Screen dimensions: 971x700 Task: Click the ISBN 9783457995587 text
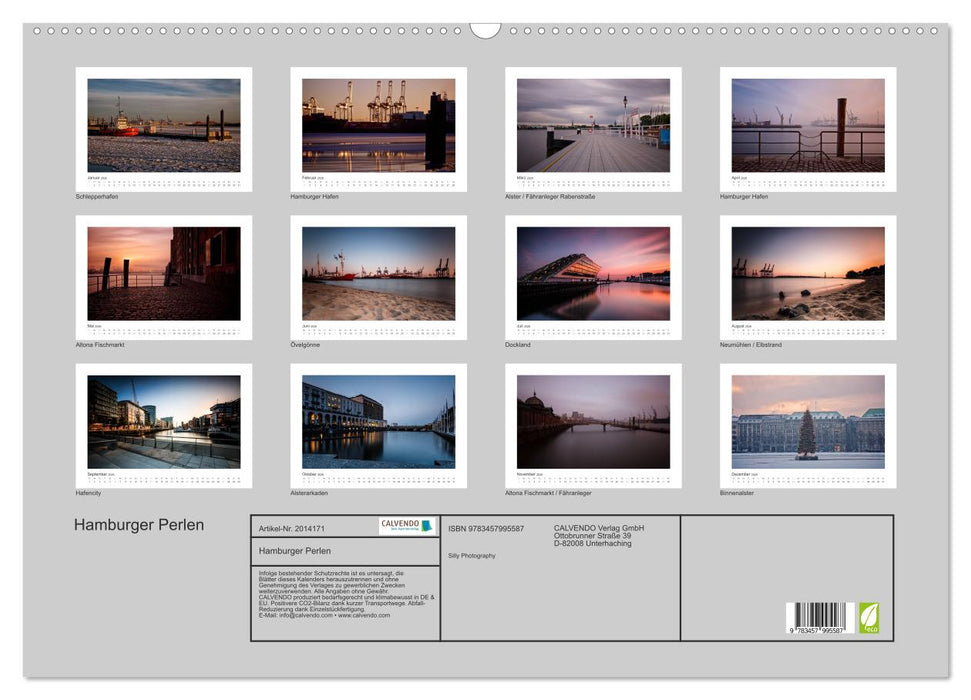coord(486,528)
